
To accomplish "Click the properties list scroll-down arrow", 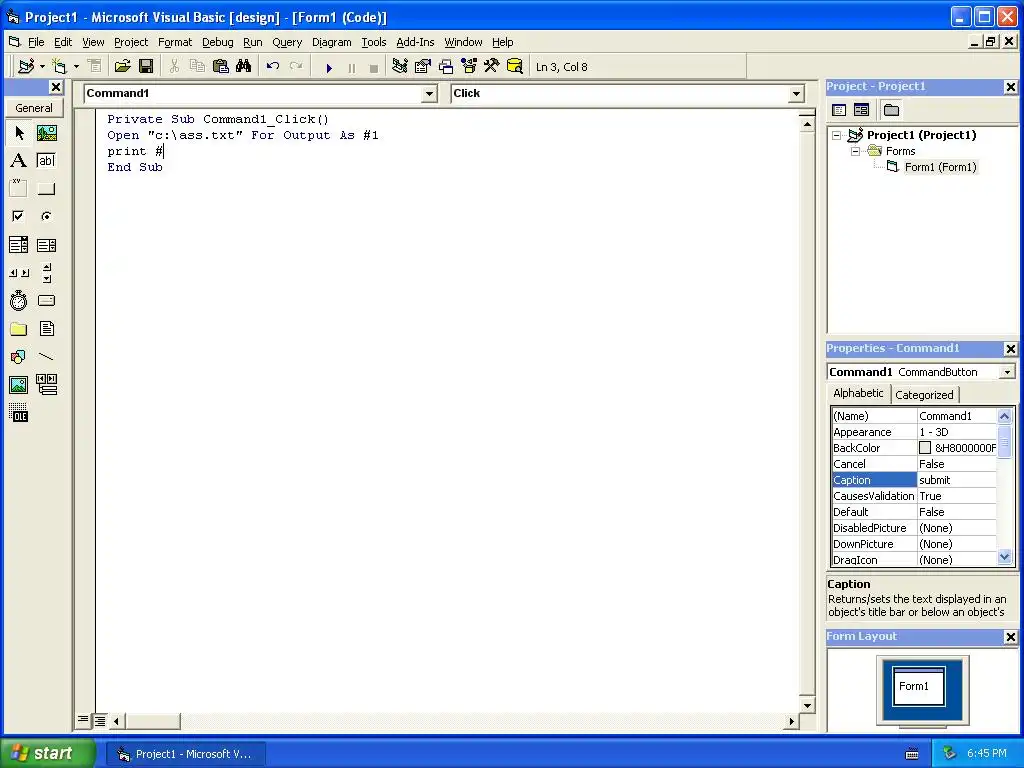I will [x=1004, y=557].
